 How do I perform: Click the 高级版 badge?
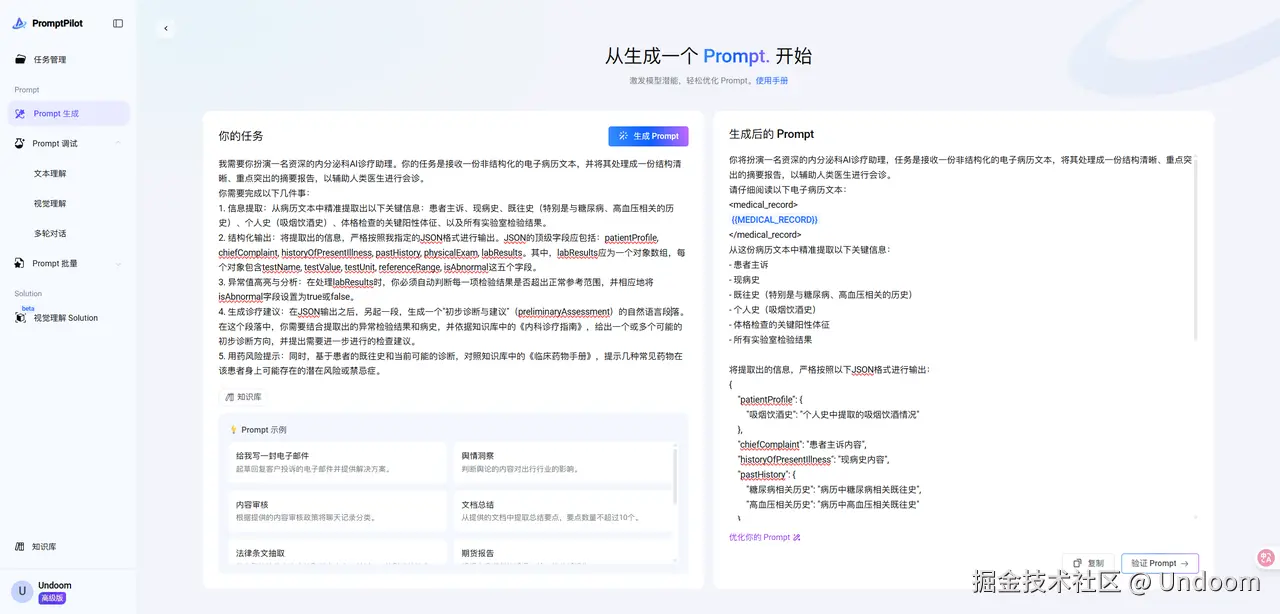[52, 598]
